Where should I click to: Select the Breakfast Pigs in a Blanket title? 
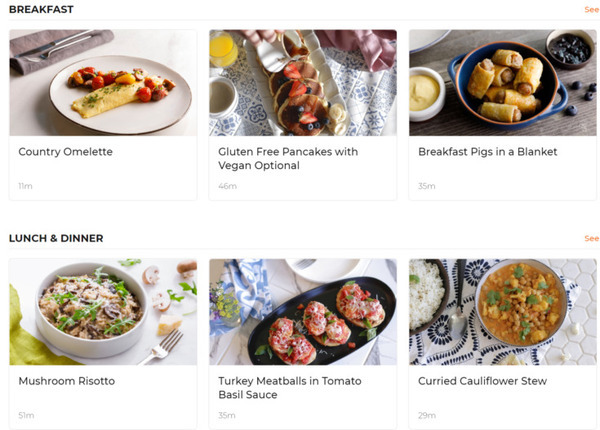click(487, 152)
